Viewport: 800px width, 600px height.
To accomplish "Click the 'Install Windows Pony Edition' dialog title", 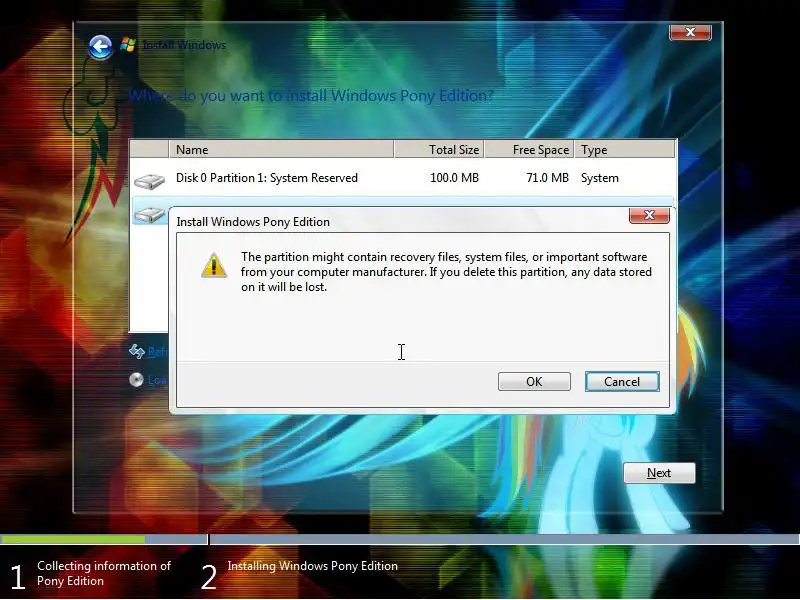I will 253,222.
